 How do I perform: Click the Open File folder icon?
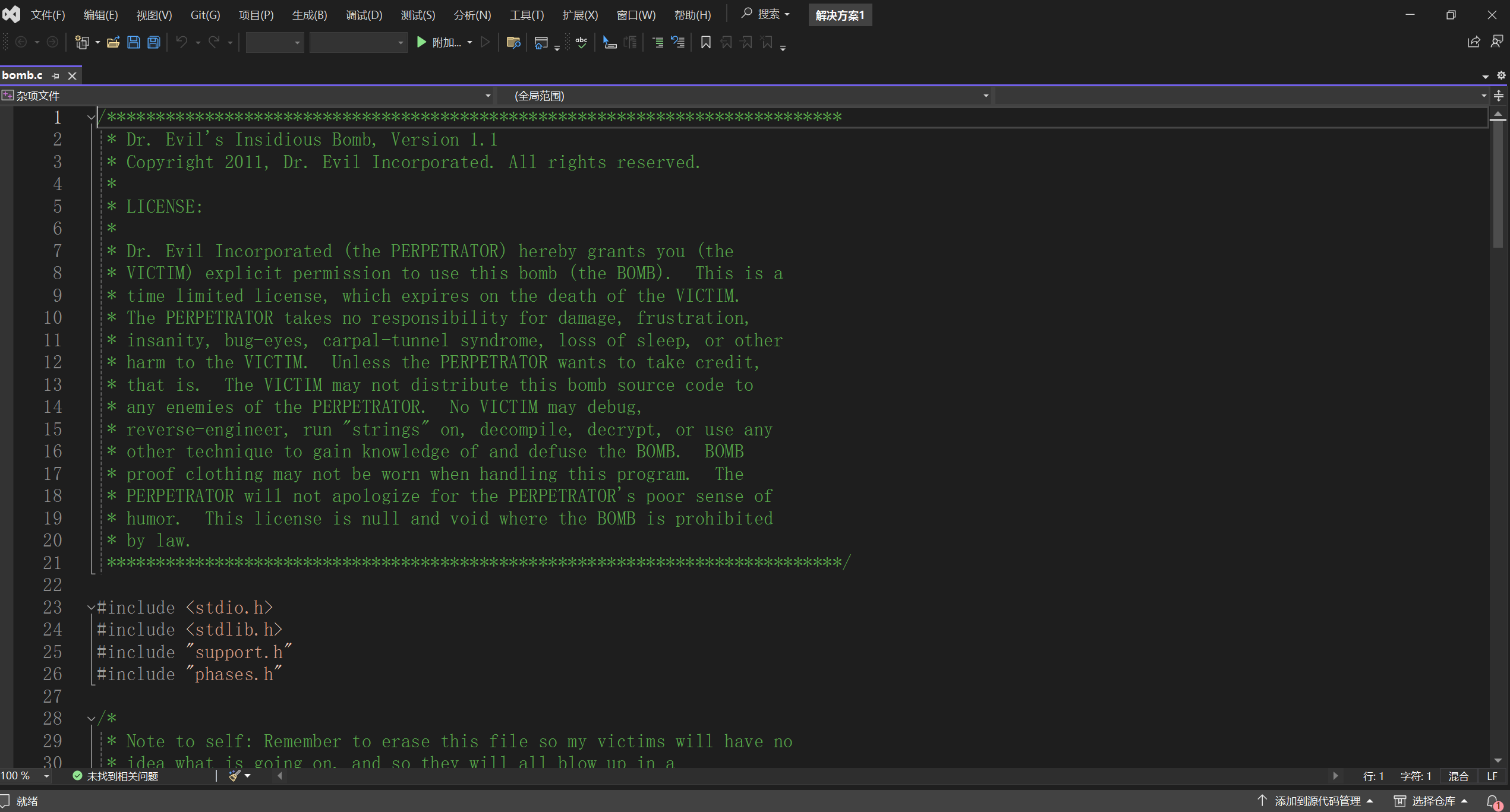113,42
